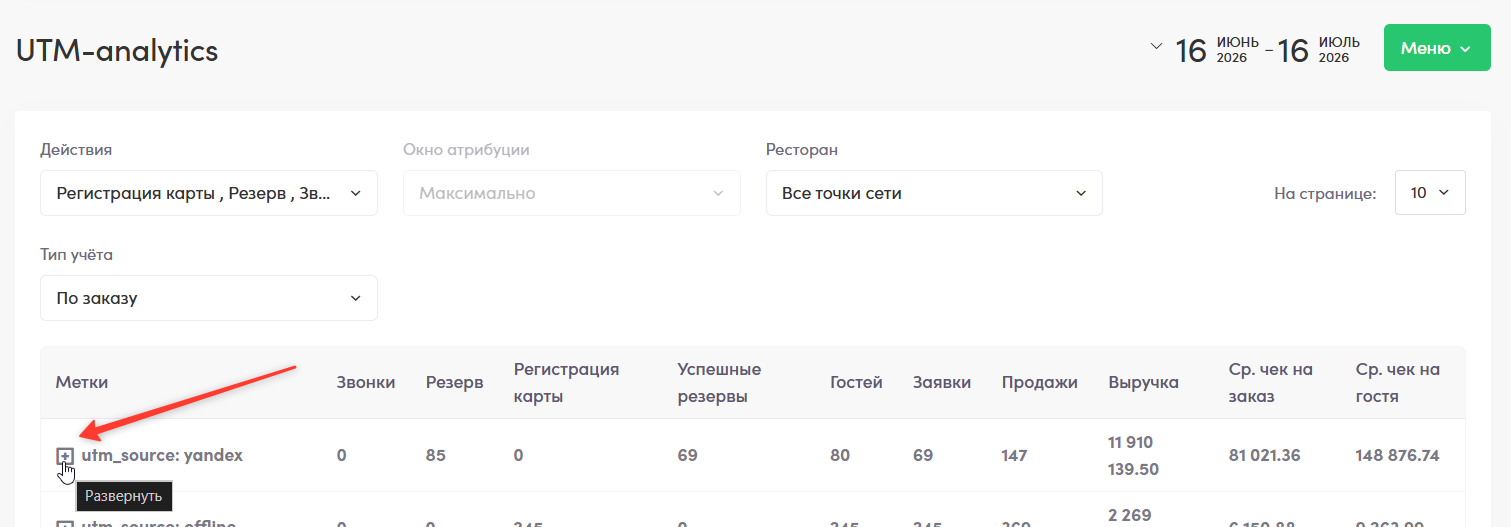The image size is (1511, 527).
Task: Open the disabled Окно атрибуции dropdown
Action: coord(572,193)
